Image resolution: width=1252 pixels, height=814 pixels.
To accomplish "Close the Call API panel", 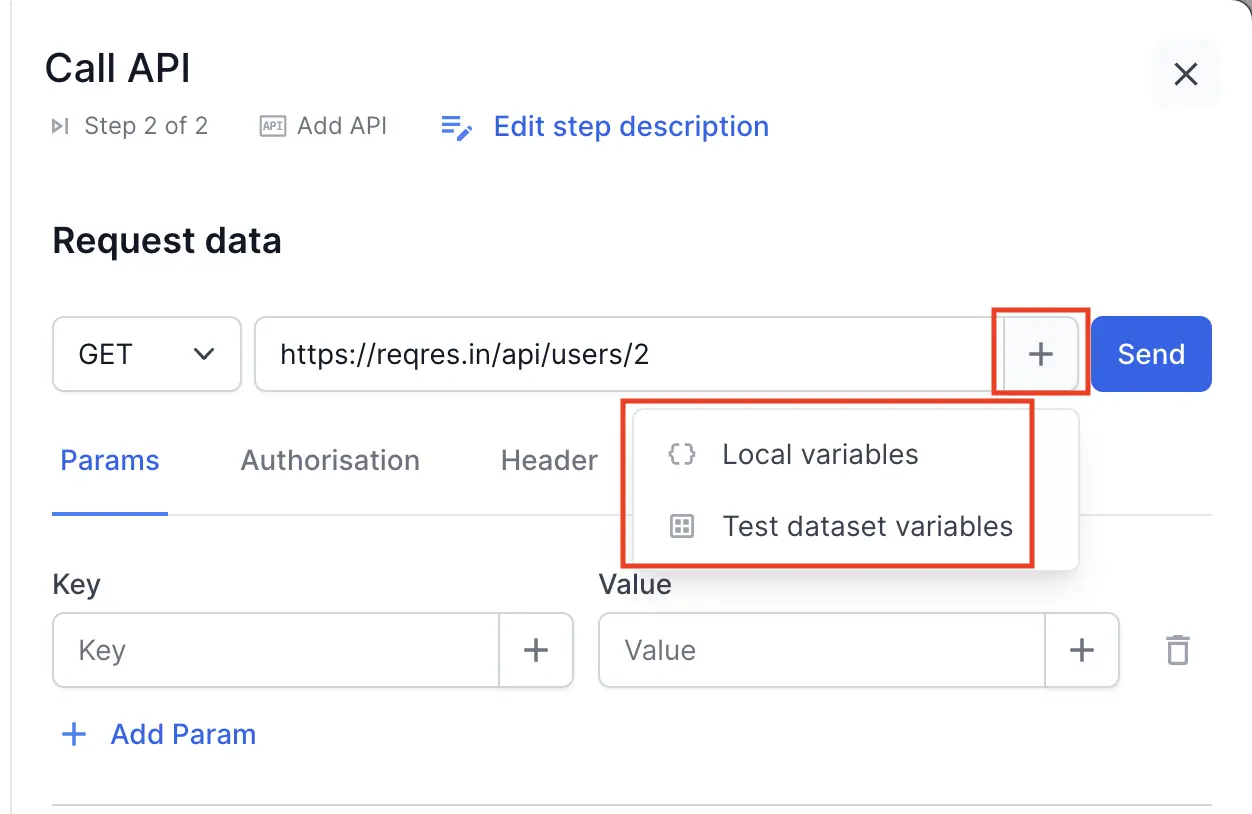I will point(1185,74).
